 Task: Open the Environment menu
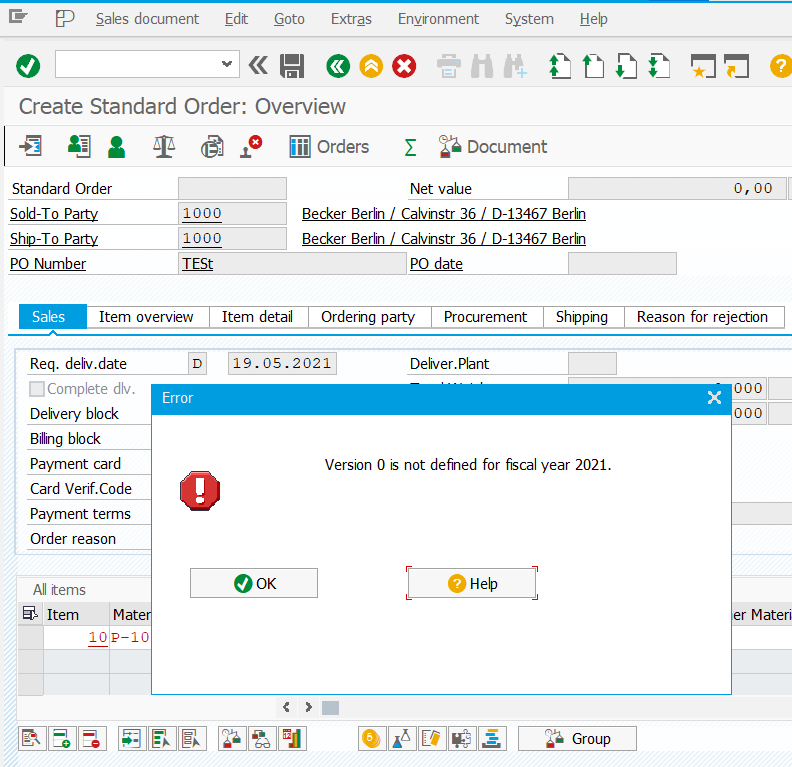coord(438,19)
